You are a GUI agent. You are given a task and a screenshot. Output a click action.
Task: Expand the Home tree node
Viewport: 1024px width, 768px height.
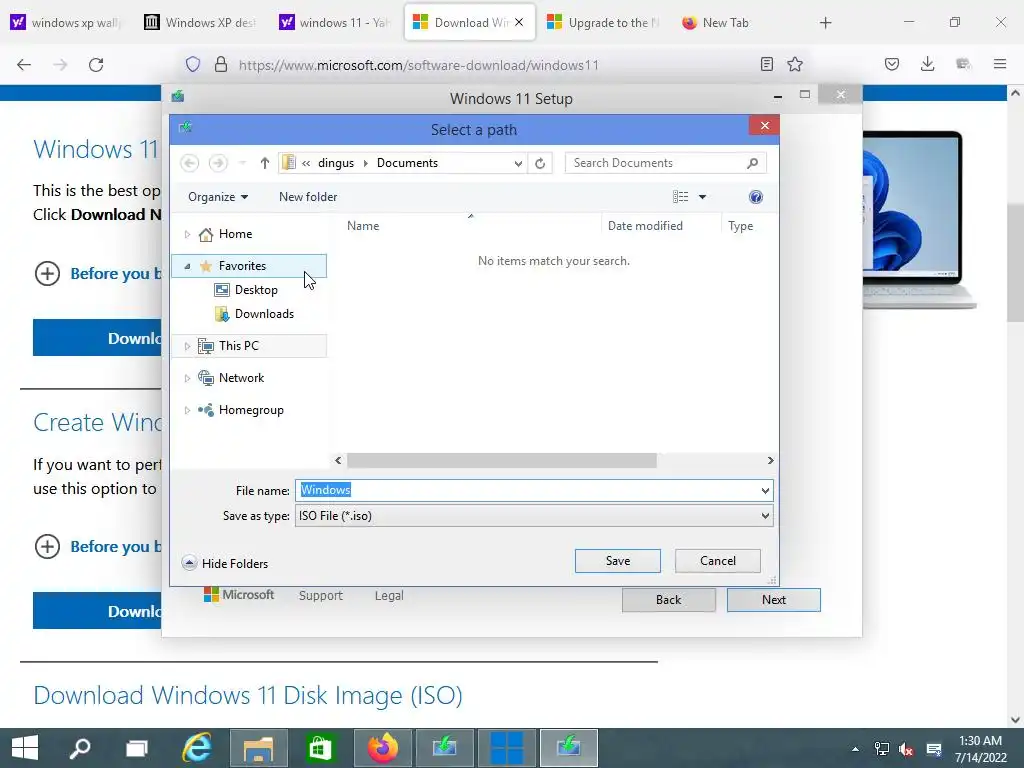[x=187, y=234]
